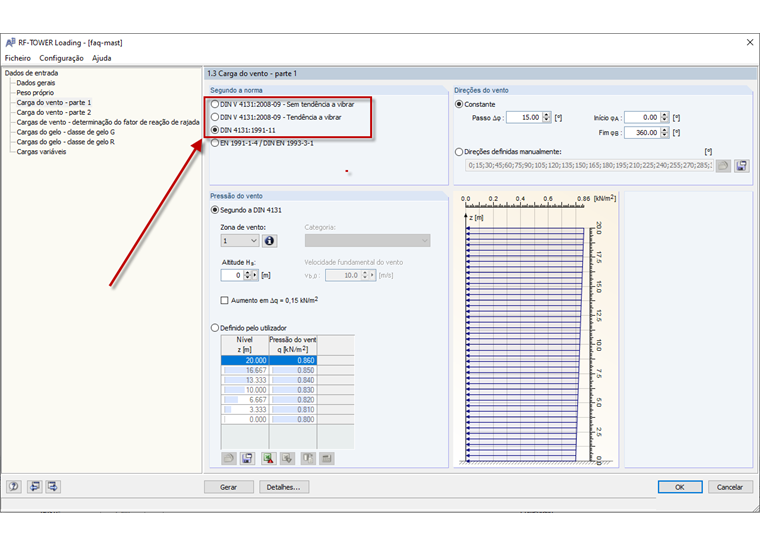Select Dados gerais in navigator tree
This screenshot has width=760, height=546.
[36, 83]
